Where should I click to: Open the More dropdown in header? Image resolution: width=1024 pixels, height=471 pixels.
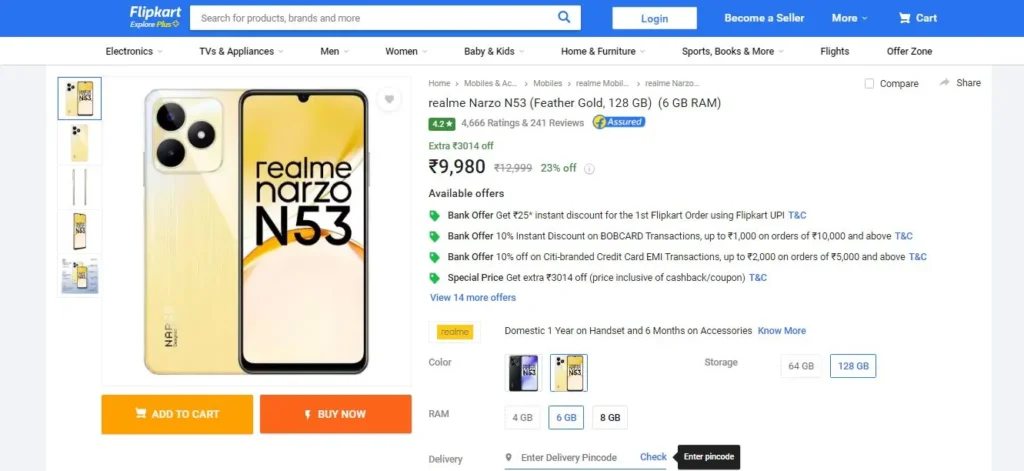click(849, 18)
